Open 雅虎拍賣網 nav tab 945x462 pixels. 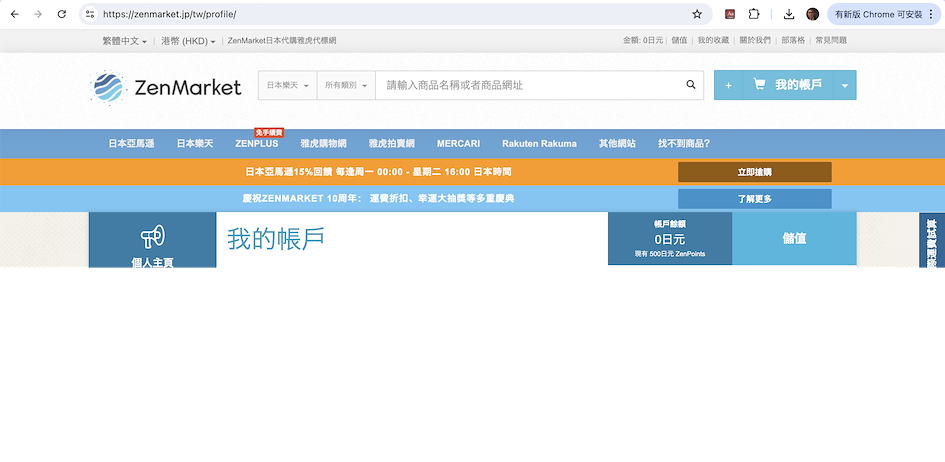point(392,144)
